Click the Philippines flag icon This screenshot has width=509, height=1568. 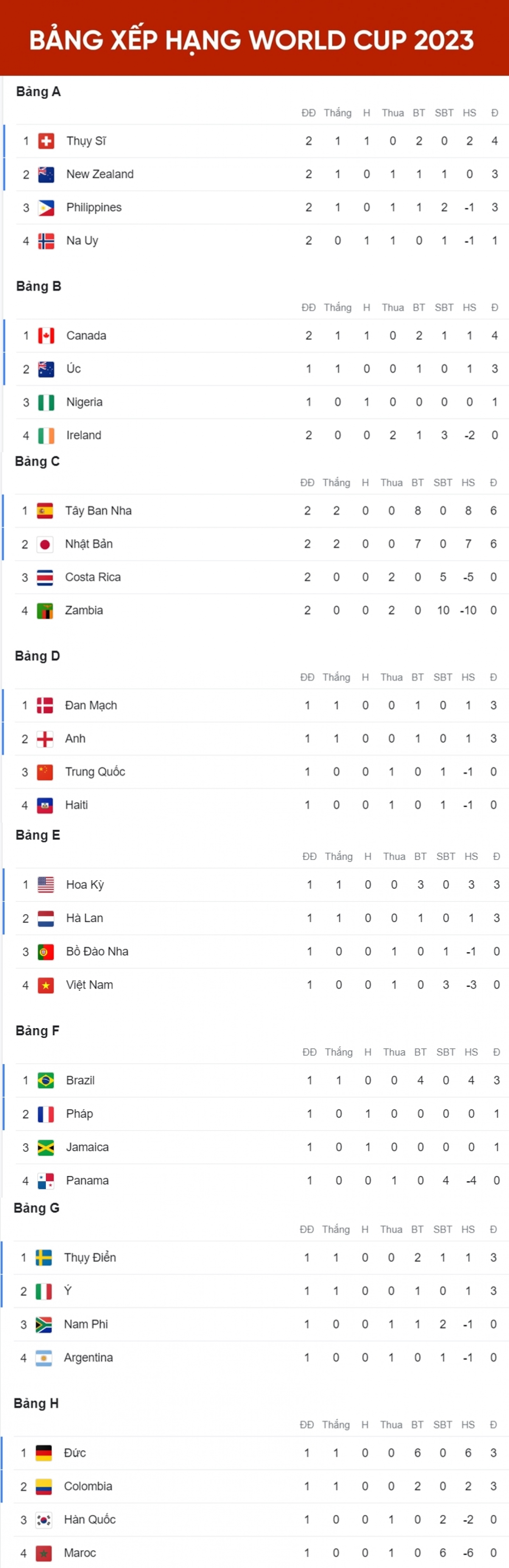[x=46, y=208]
